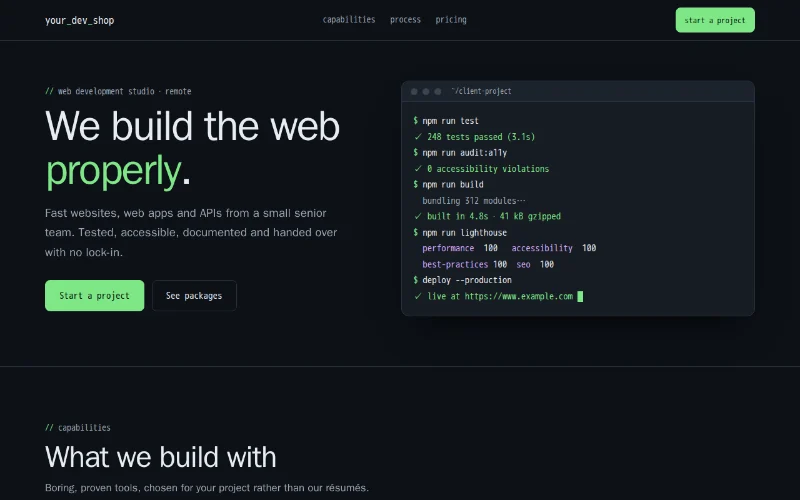
Task: Select '248 tests passed (3.1s)' line
Action: (475, 137)
